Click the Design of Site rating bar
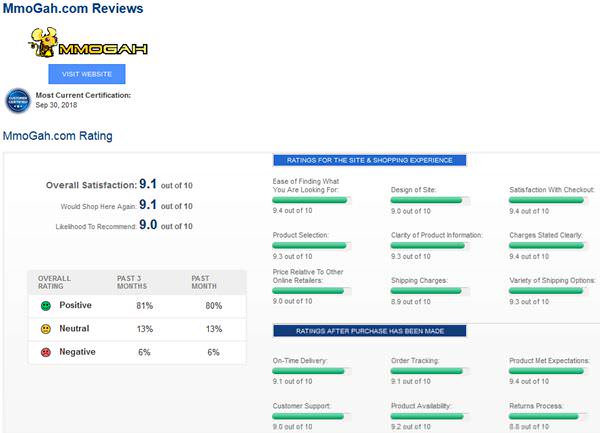The height and width of the screenshot is (433, 600). click(430, 200)
